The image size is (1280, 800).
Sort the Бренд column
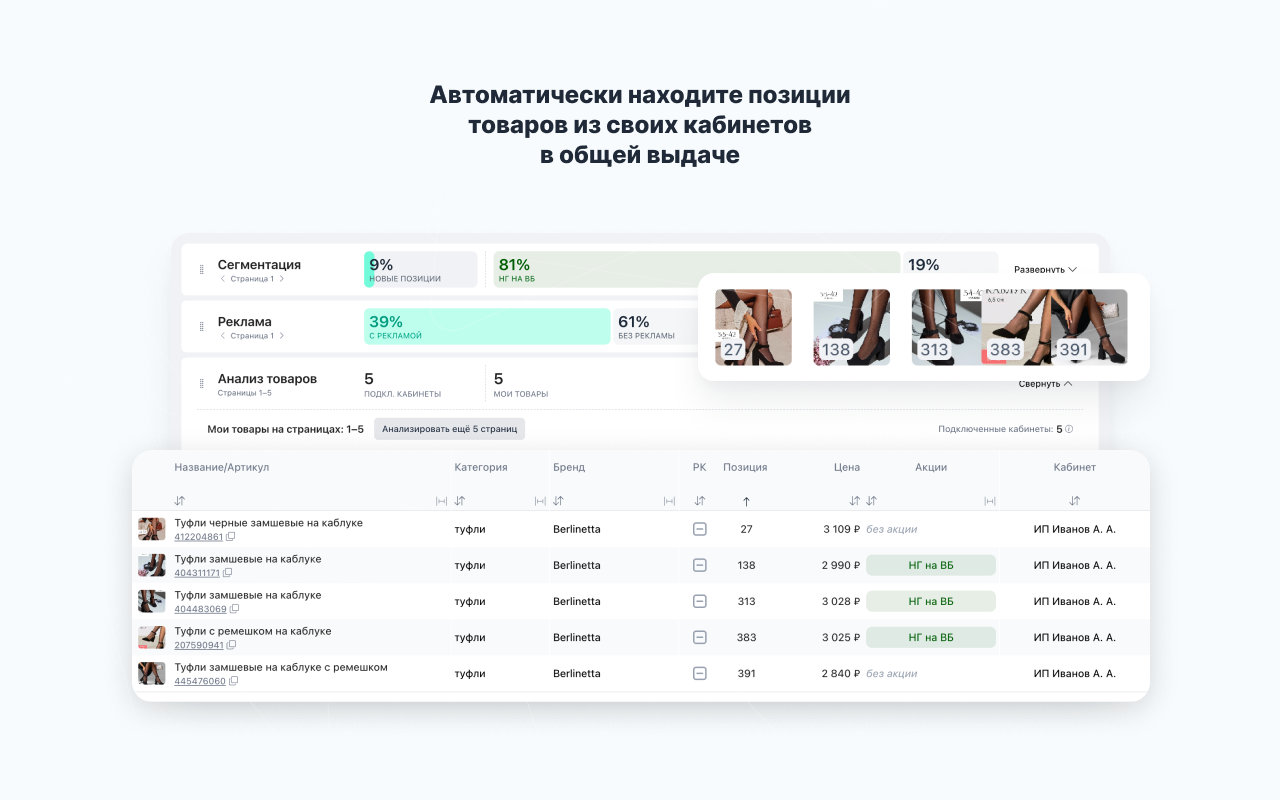[558, 500]
